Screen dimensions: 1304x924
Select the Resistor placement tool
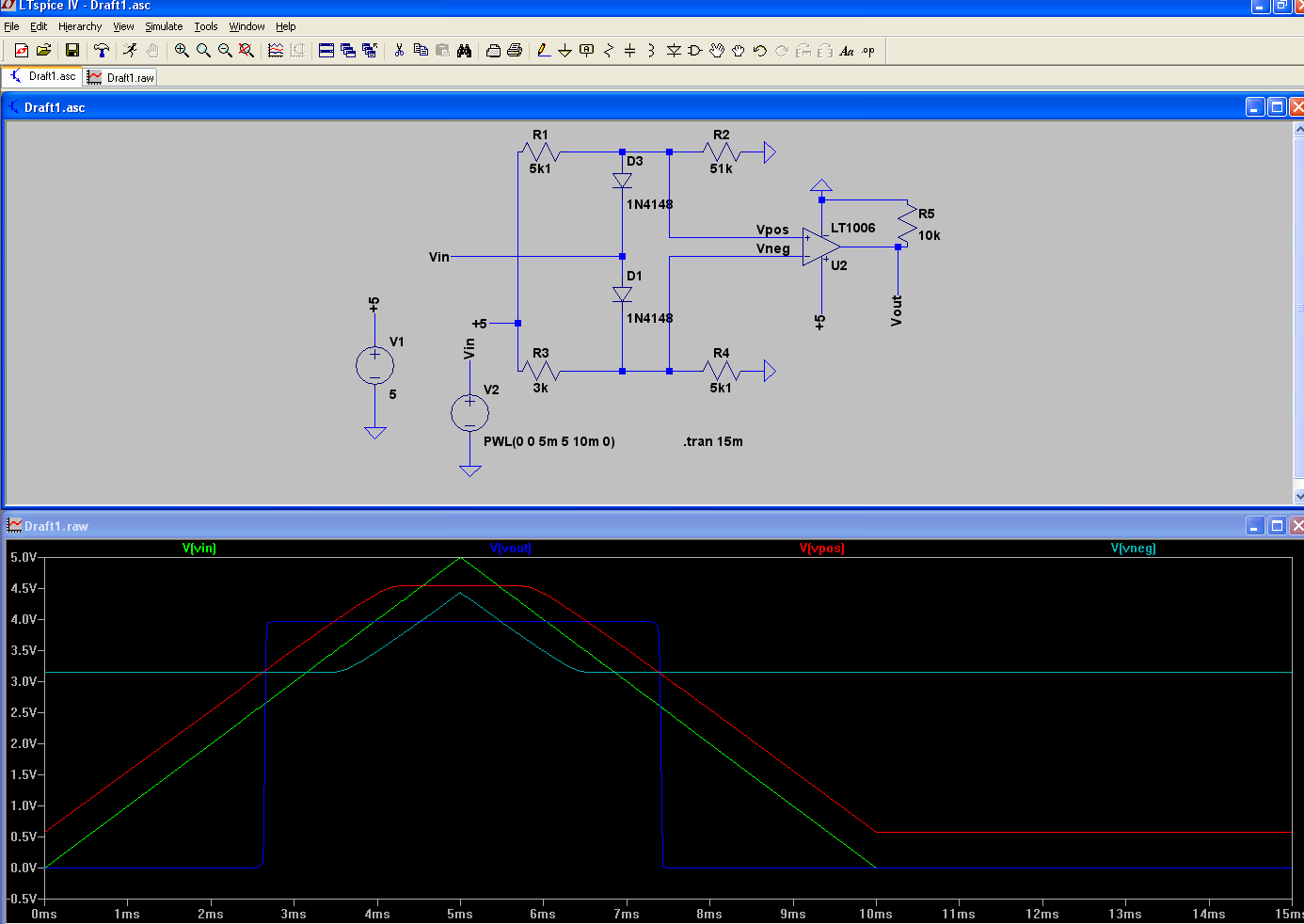pos(609,51)
